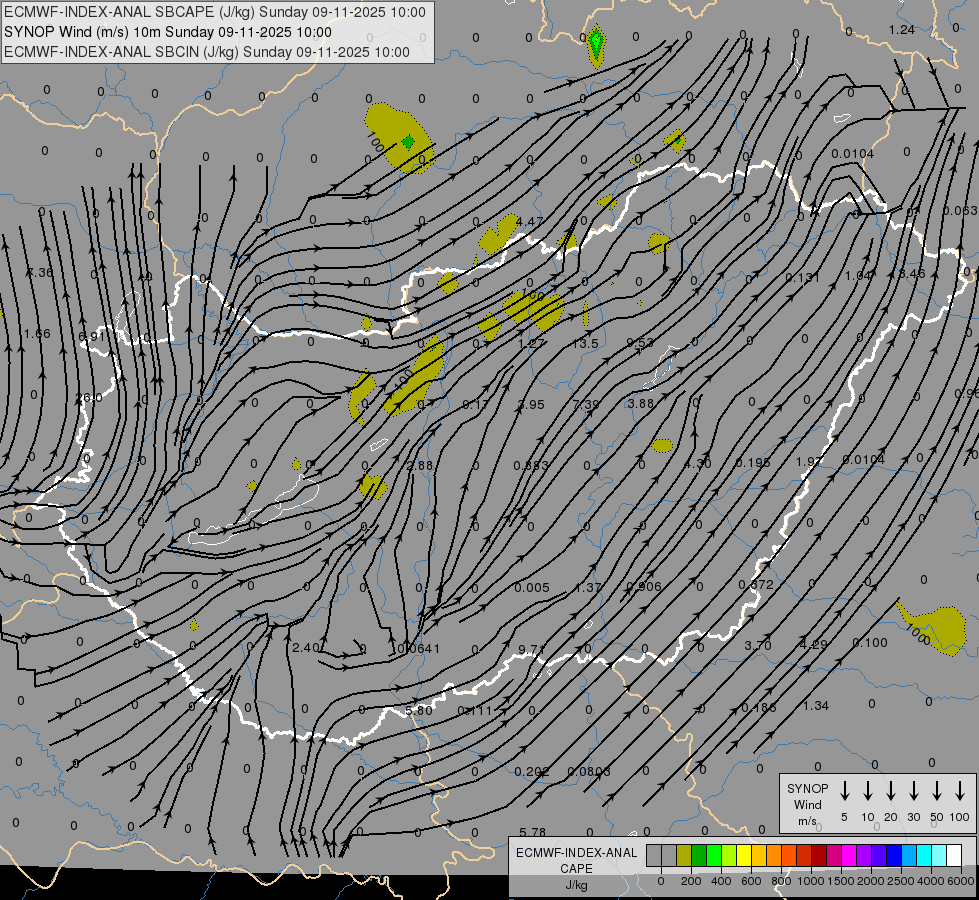This screenshot has height=900, width=979.
Task: Click the 26.0 value on map
Action: point(89,398)
